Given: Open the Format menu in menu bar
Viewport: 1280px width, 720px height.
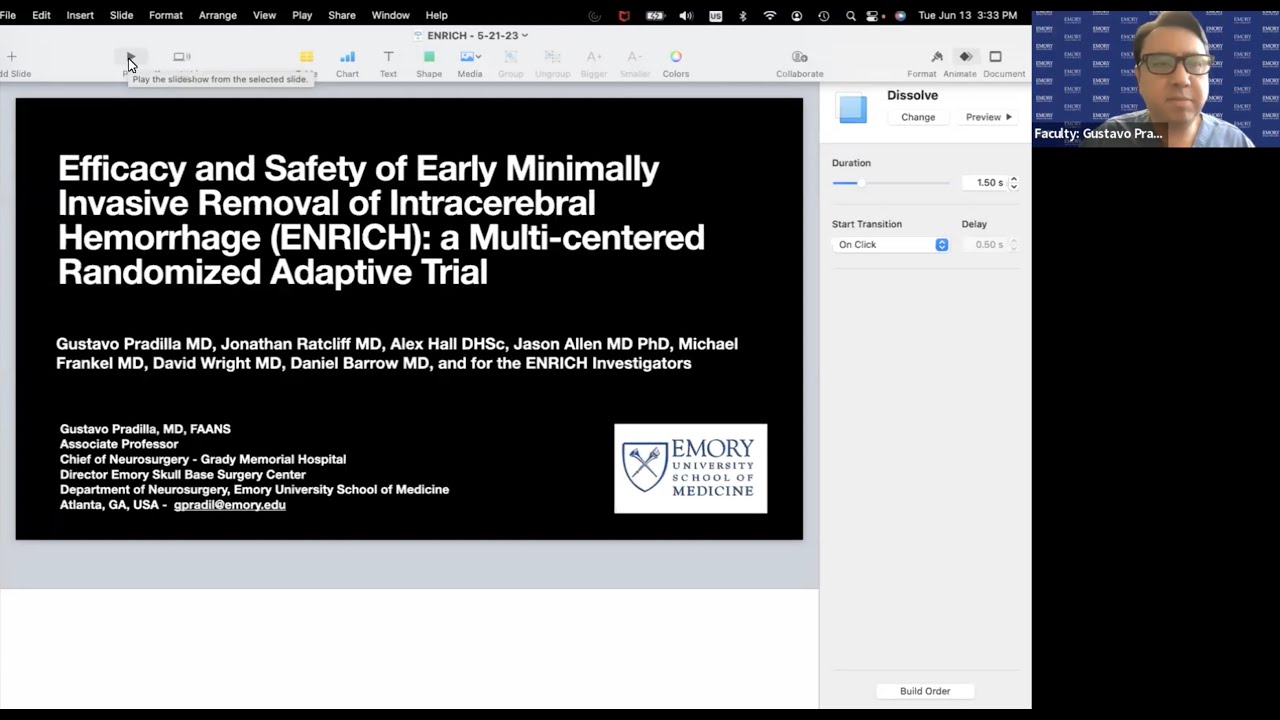Looking at the screenshot, I should (x=166, y=15).
